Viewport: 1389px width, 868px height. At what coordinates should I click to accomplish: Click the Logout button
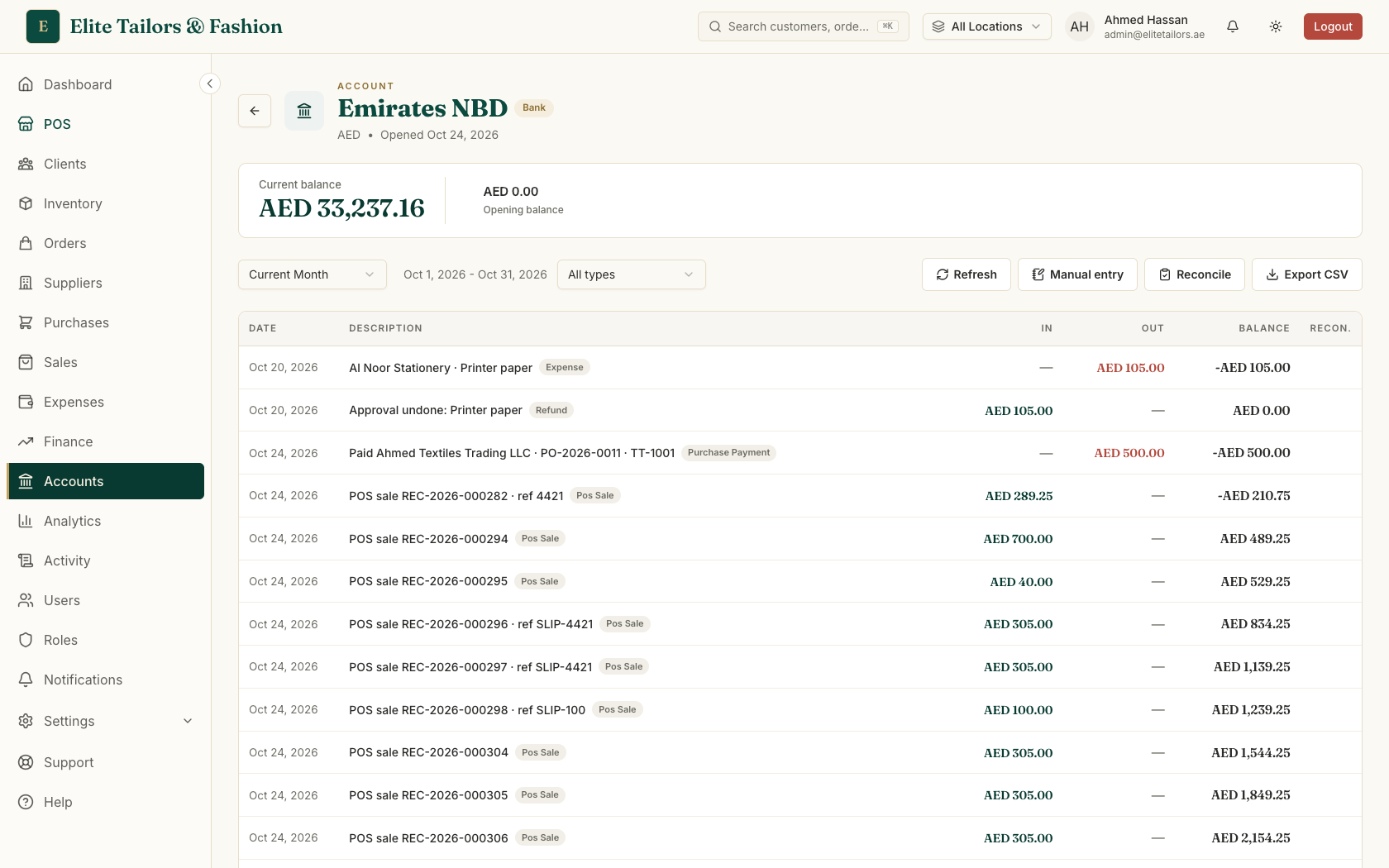(x=1333, y=26)
